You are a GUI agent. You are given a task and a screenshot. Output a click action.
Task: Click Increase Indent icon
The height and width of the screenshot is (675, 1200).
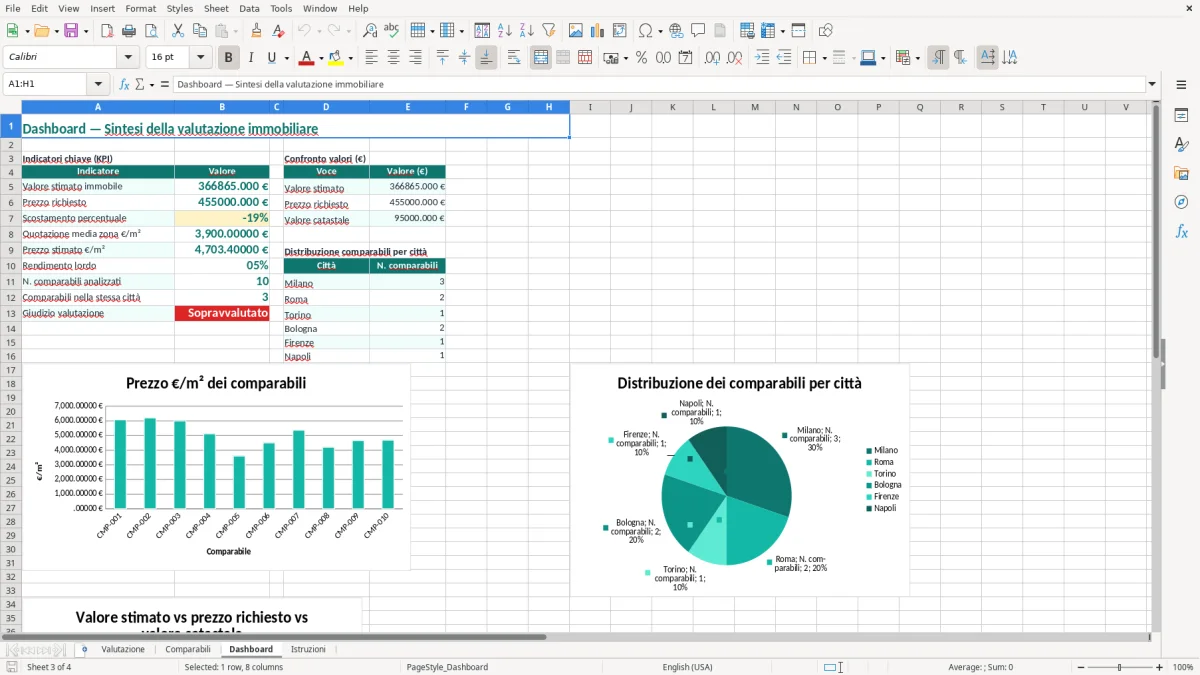click(762, 58)
